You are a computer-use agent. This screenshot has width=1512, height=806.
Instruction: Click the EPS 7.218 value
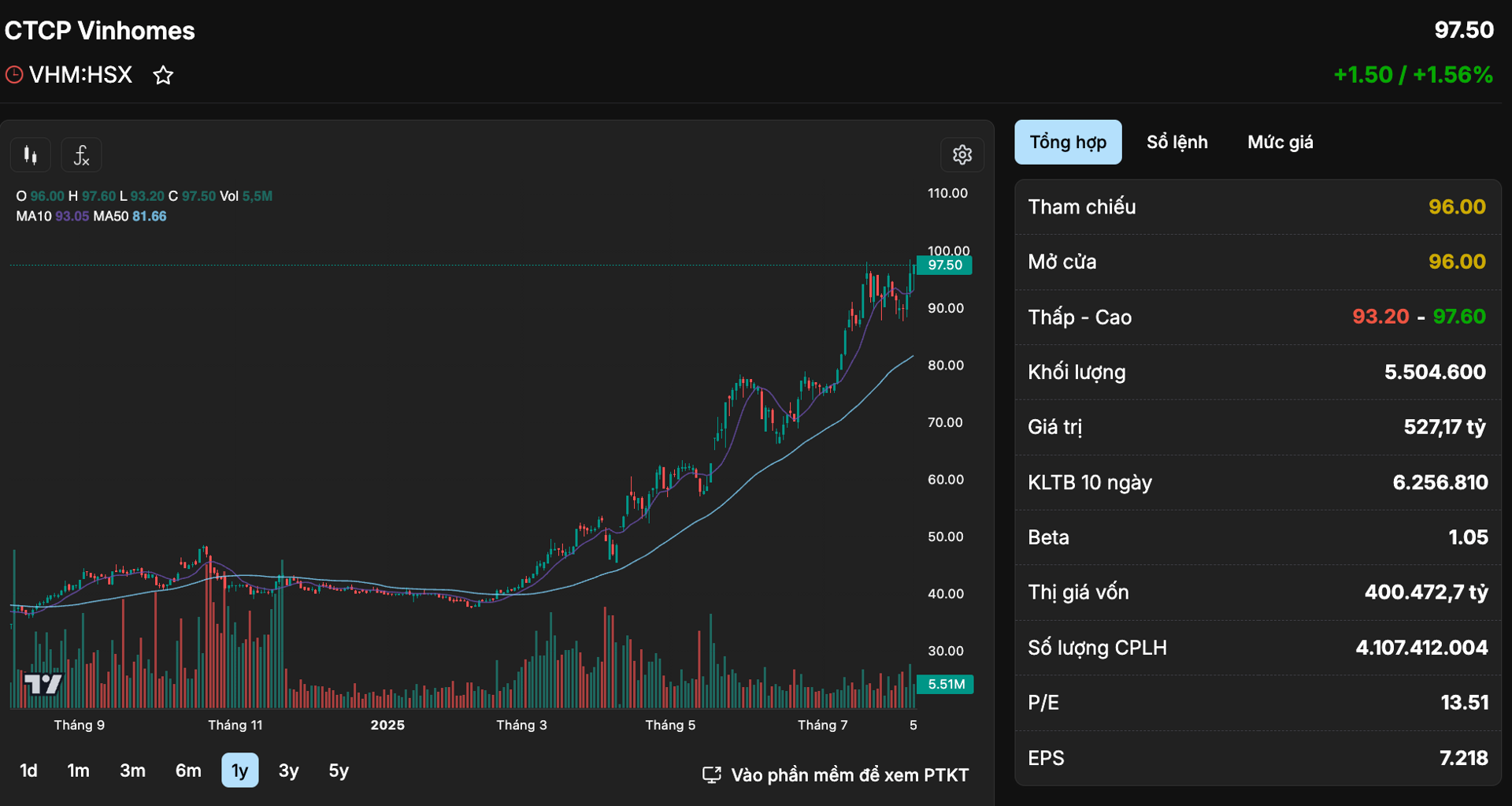1463,758
